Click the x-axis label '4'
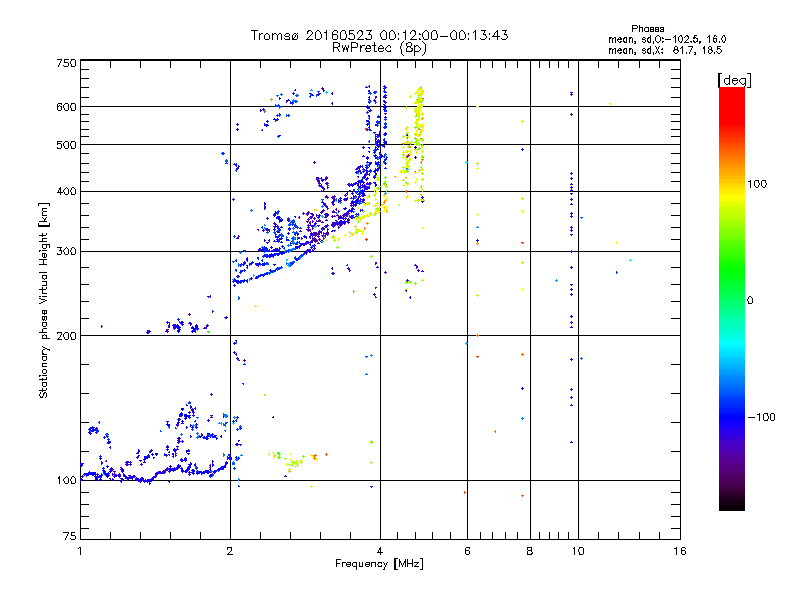Viewport: 800px width, 600px height. pyautogui.click(x=380, y=551)
